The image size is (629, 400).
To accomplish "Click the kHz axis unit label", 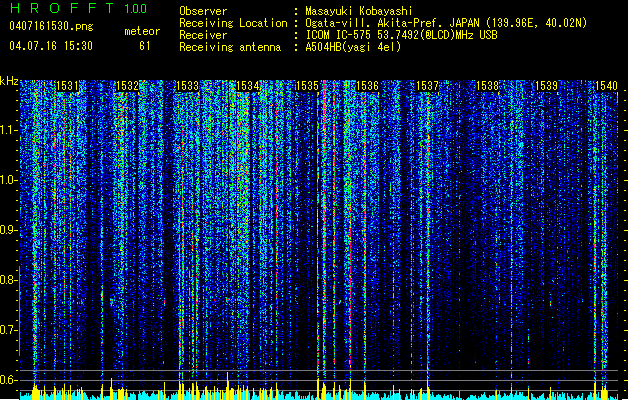I will [x=9, y=81].
